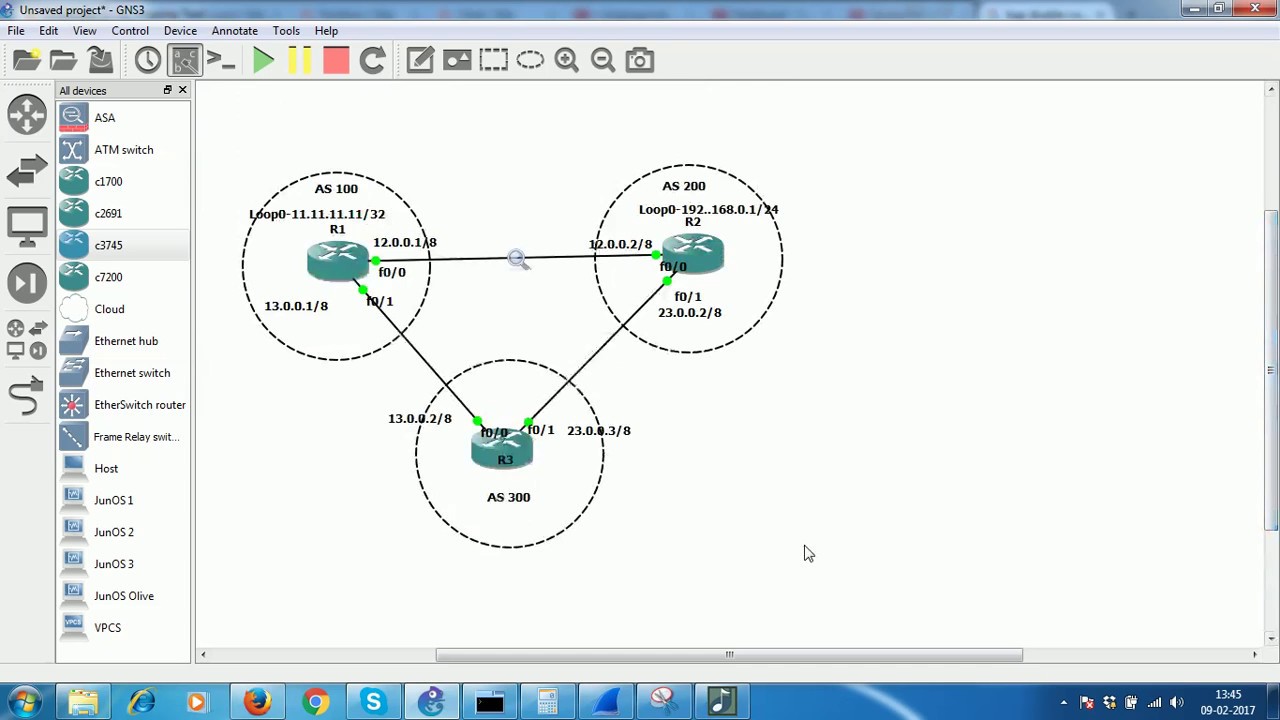Select draw ellipse tool
The image size is (1280, 720).
pos(530,60)
